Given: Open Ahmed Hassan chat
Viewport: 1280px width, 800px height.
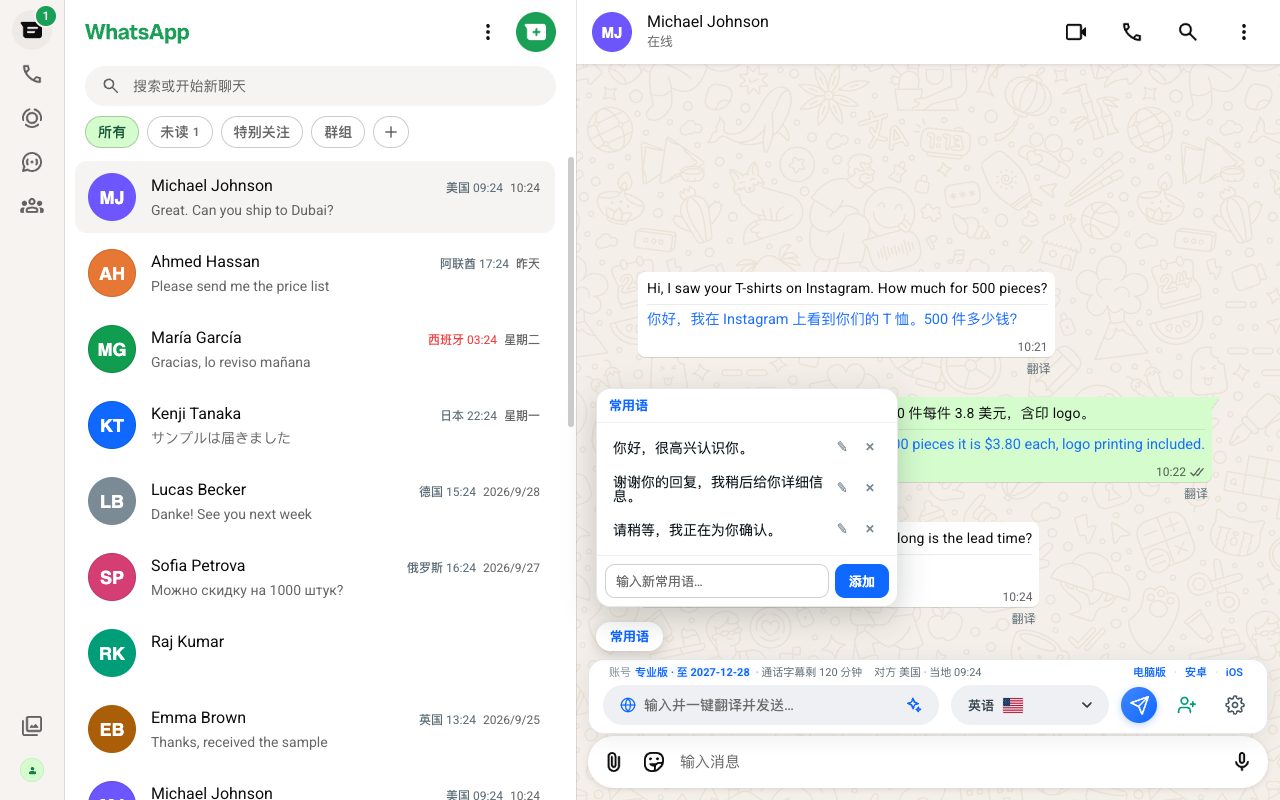Looking at the screenshot, I should coord(315,273).
